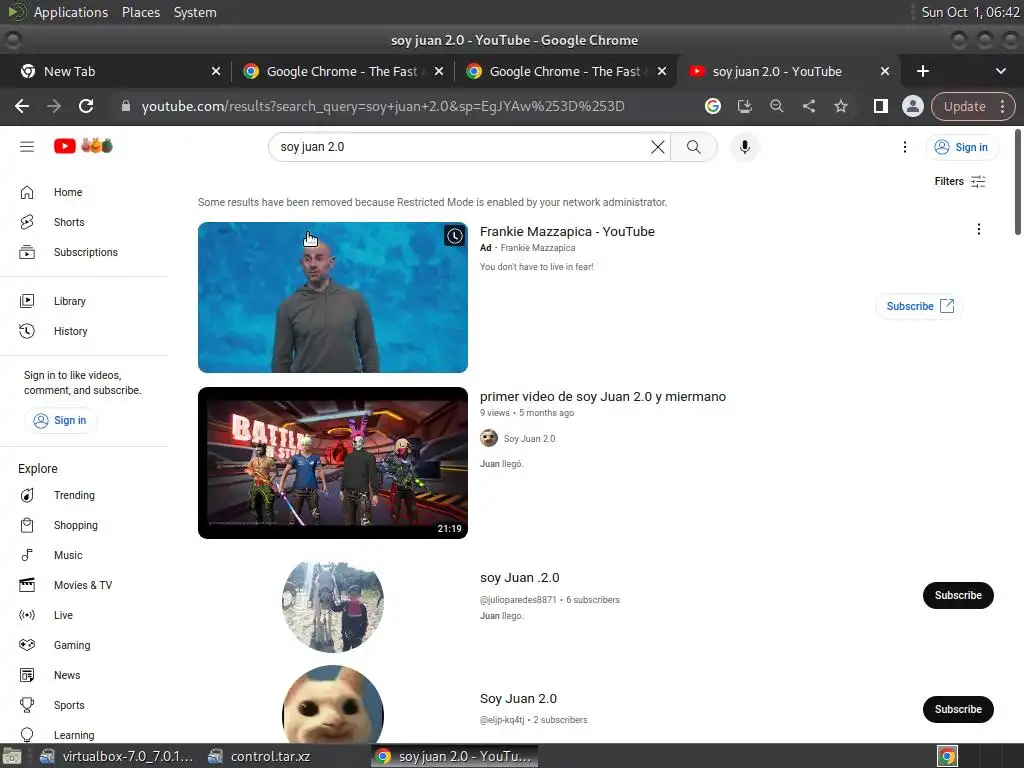Open the Places system menu
1024x768 pixels.
141,12
